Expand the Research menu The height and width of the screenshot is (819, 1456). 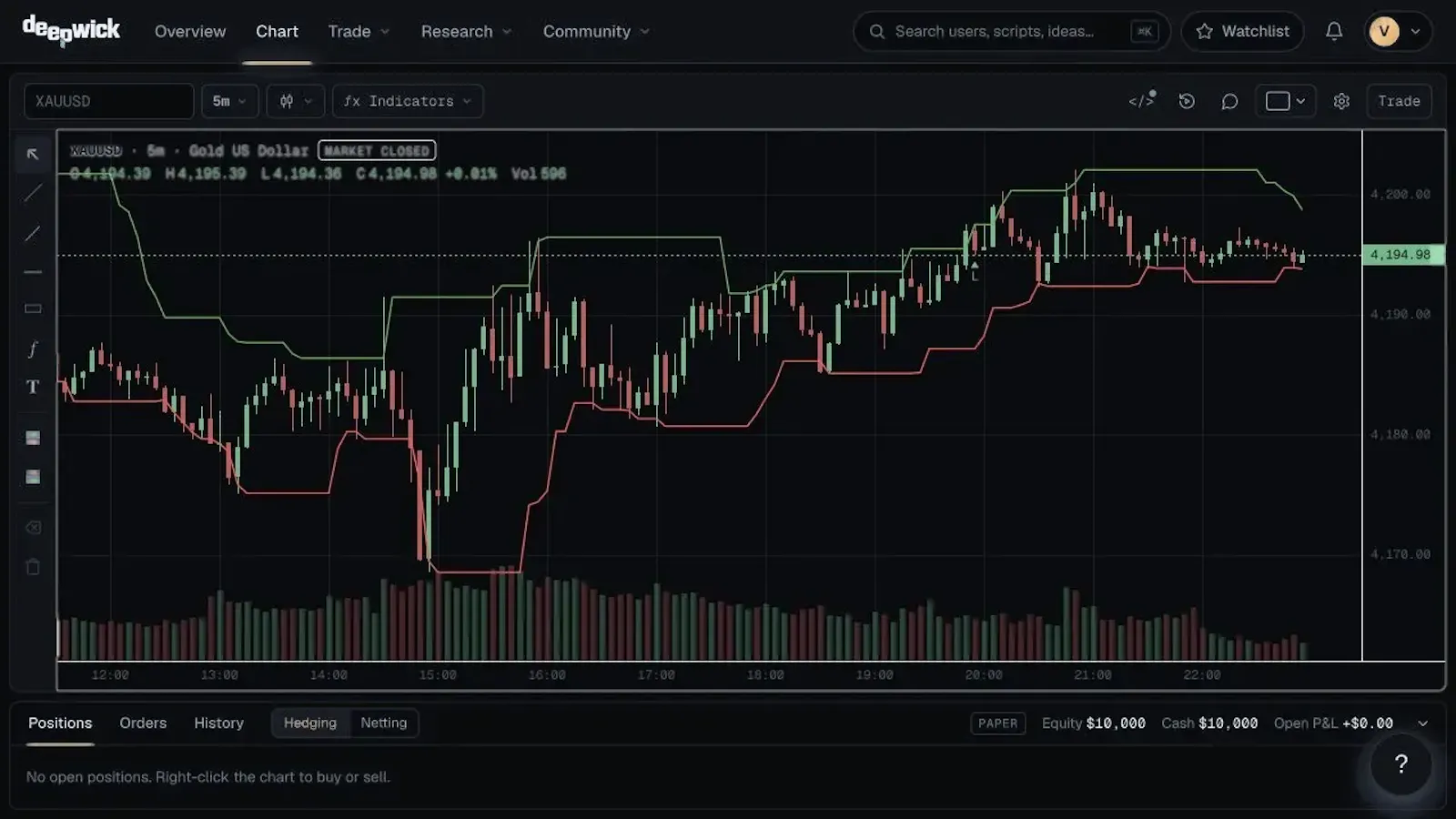(466, 31)
